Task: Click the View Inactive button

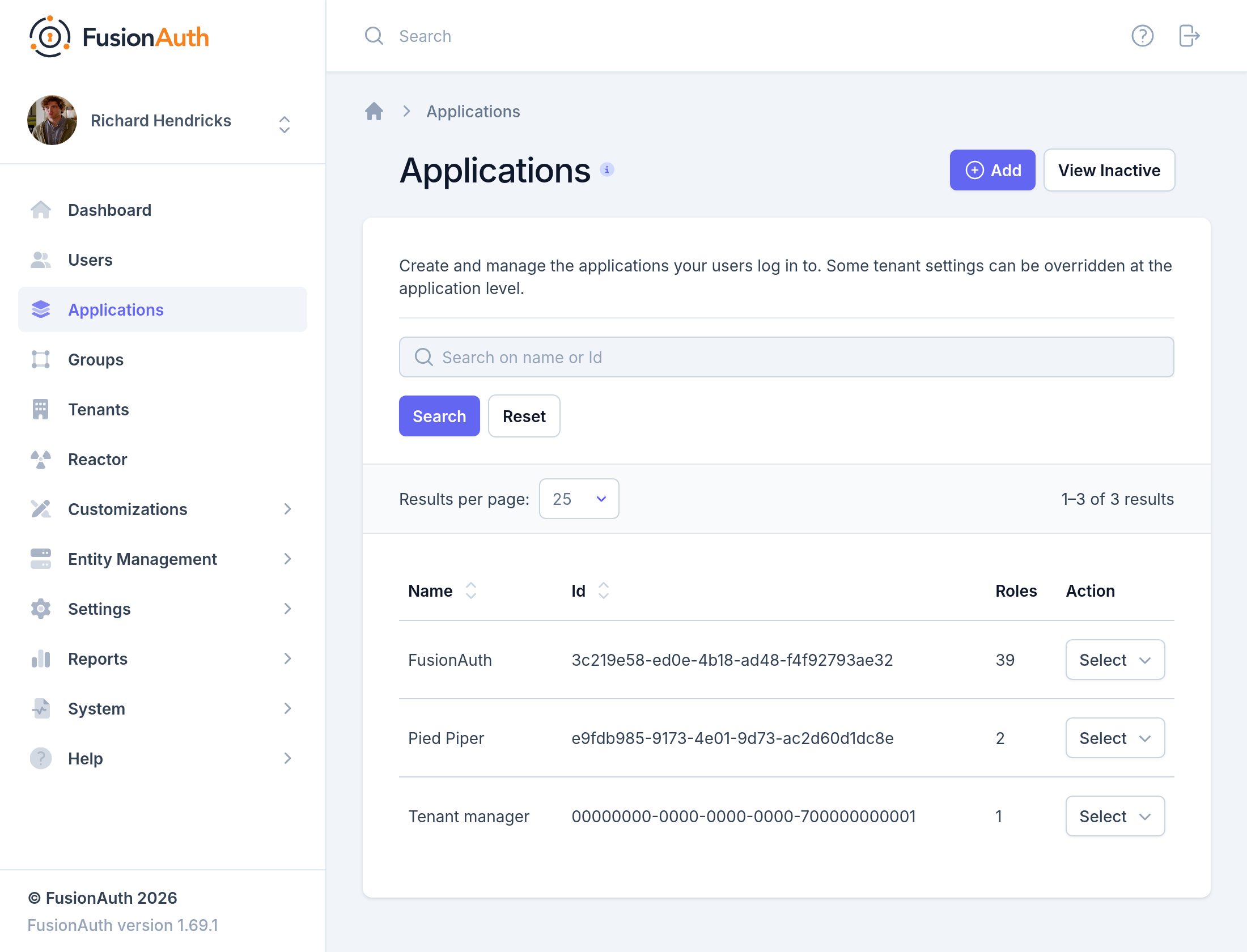Action: pos(1109,170)
